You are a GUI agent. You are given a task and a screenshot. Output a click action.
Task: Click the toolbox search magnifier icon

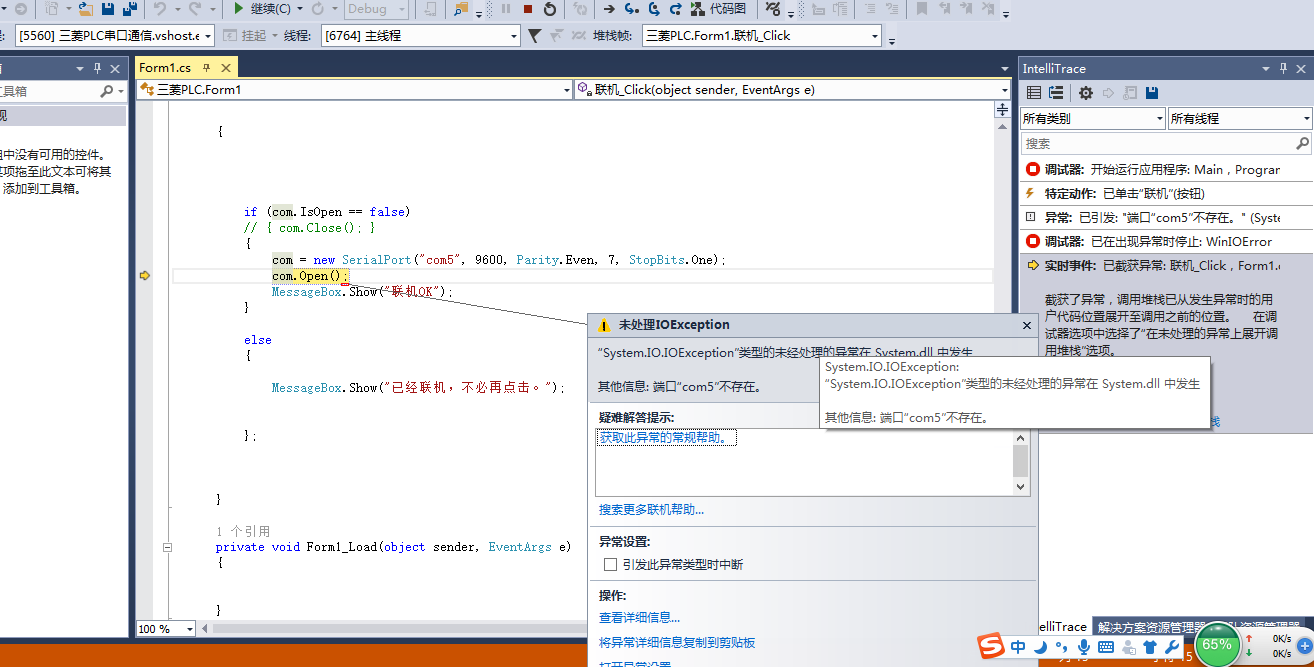[x=108, y=91]
